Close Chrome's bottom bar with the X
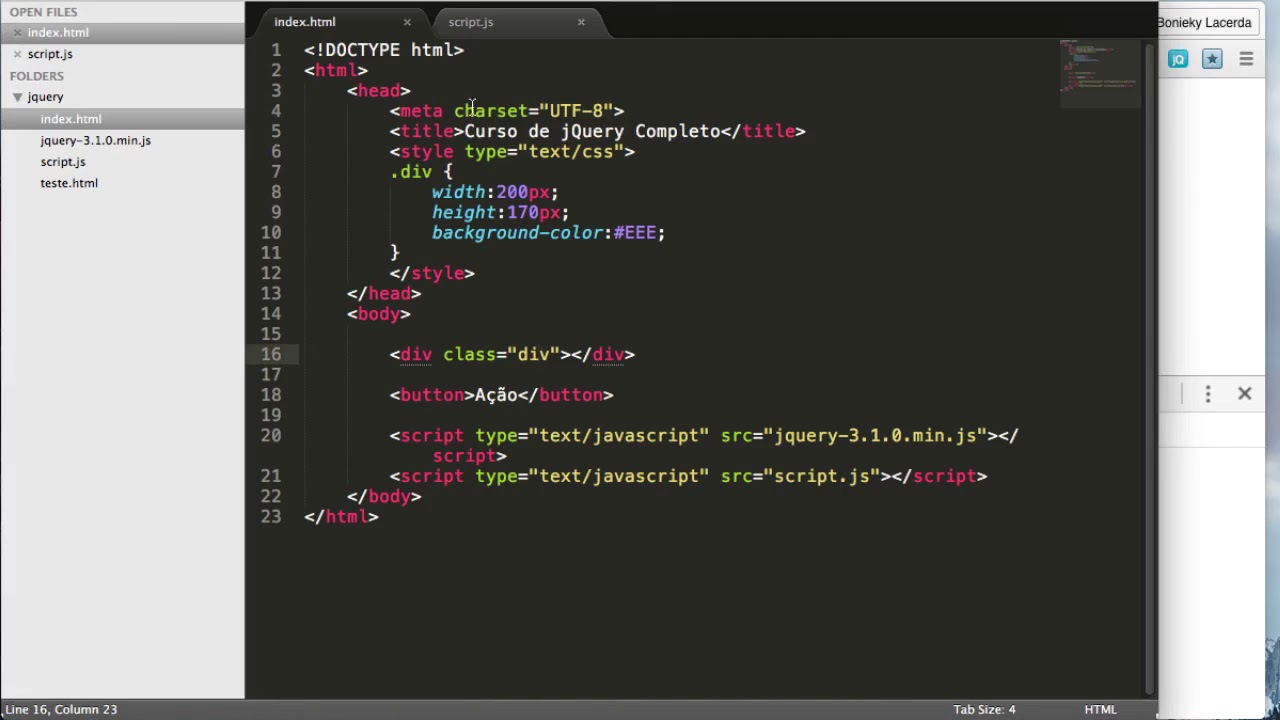Screen dimensions: 1280x720 click(1245, 394)
